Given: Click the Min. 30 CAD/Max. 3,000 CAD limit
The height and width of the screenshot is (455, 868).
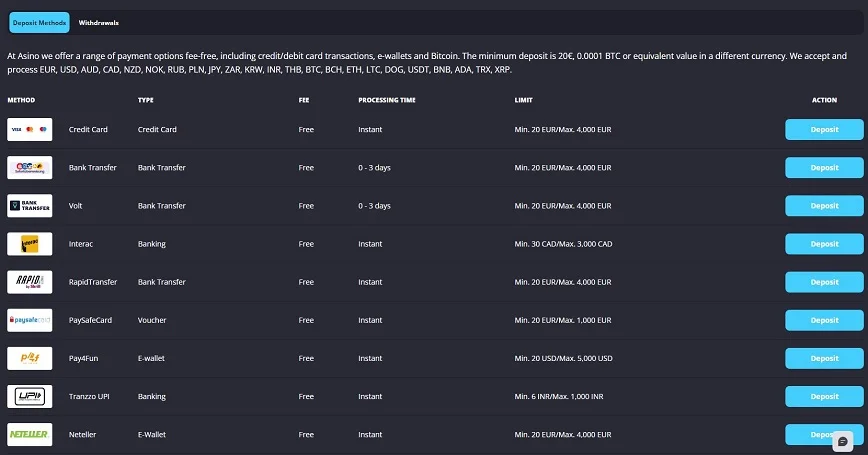Looking at the screenshot, I should tap(564, 244).
